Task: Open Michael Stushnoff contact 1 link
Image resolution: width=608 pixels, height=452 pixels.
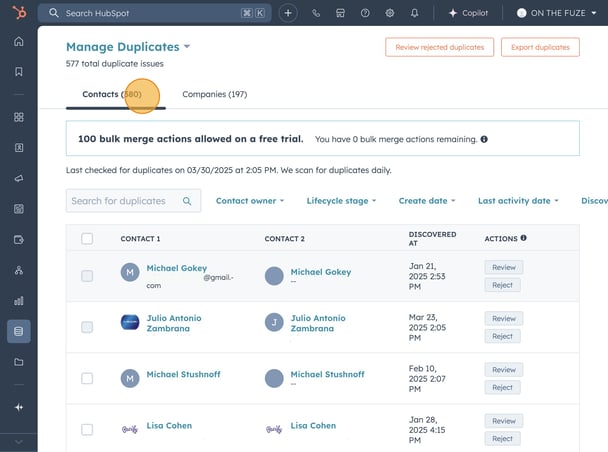Action: coord(183,374)
